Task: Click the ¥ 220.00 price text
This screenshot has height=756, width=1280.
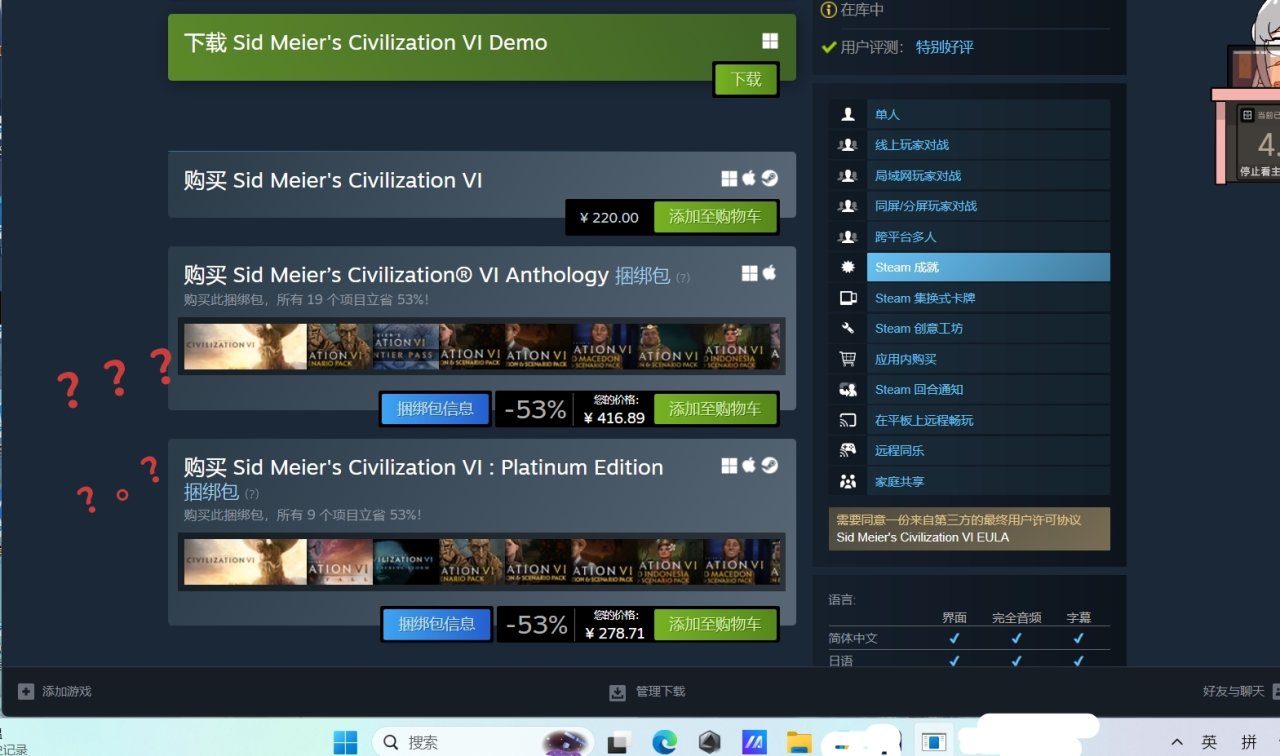Action: point(609,217)
